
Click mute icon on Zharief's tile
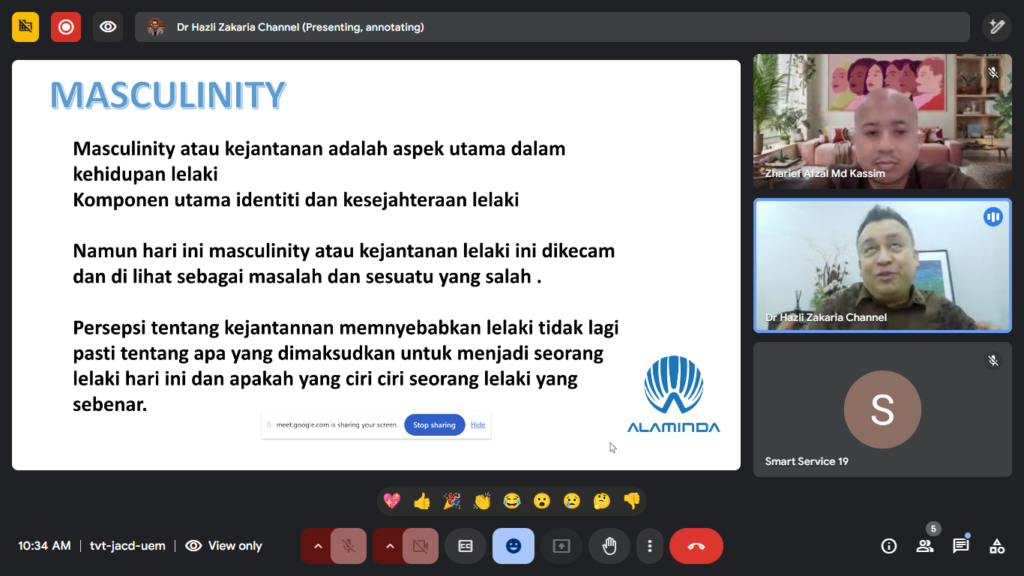pos(993,72)
